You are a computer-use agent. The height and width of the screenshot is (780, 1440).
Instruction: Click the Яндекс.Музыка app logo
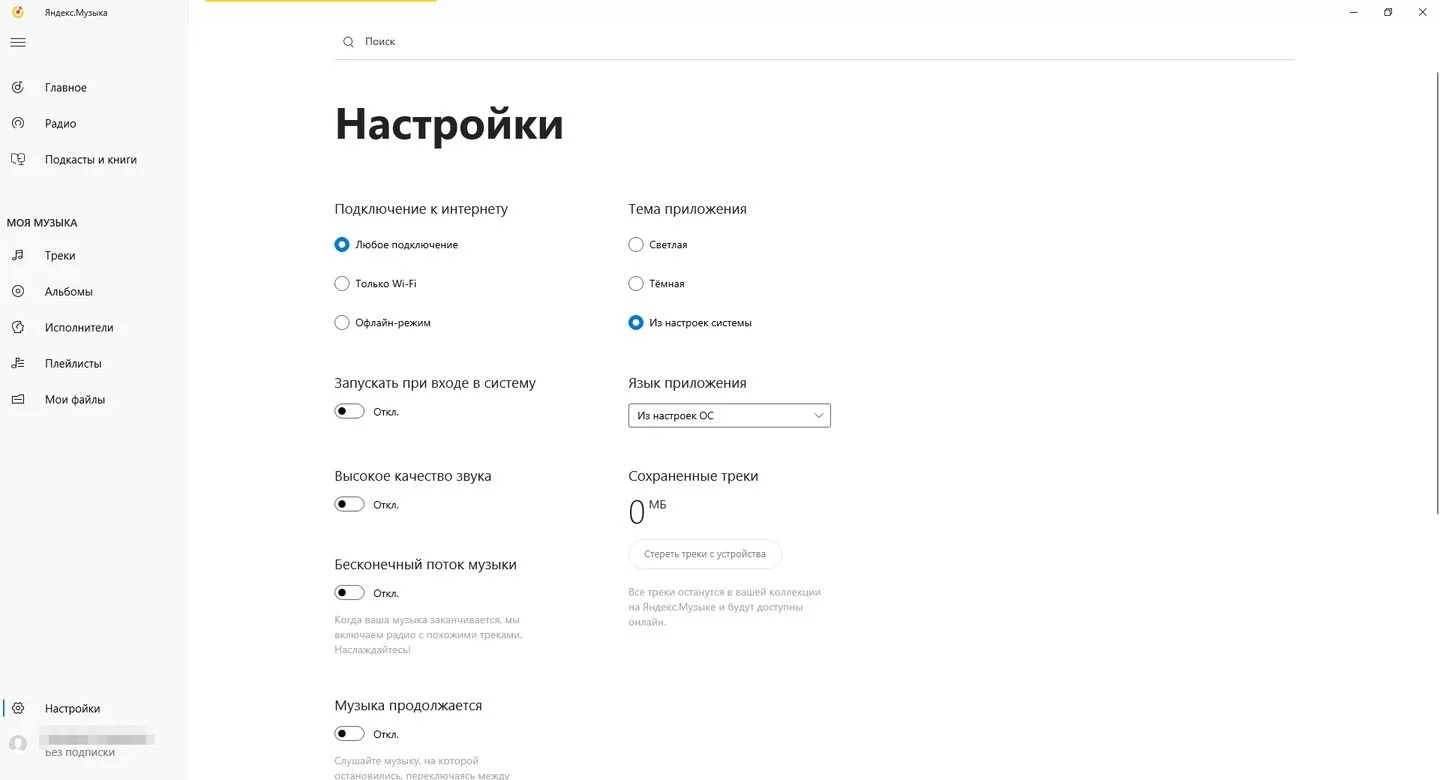[18, 12]
